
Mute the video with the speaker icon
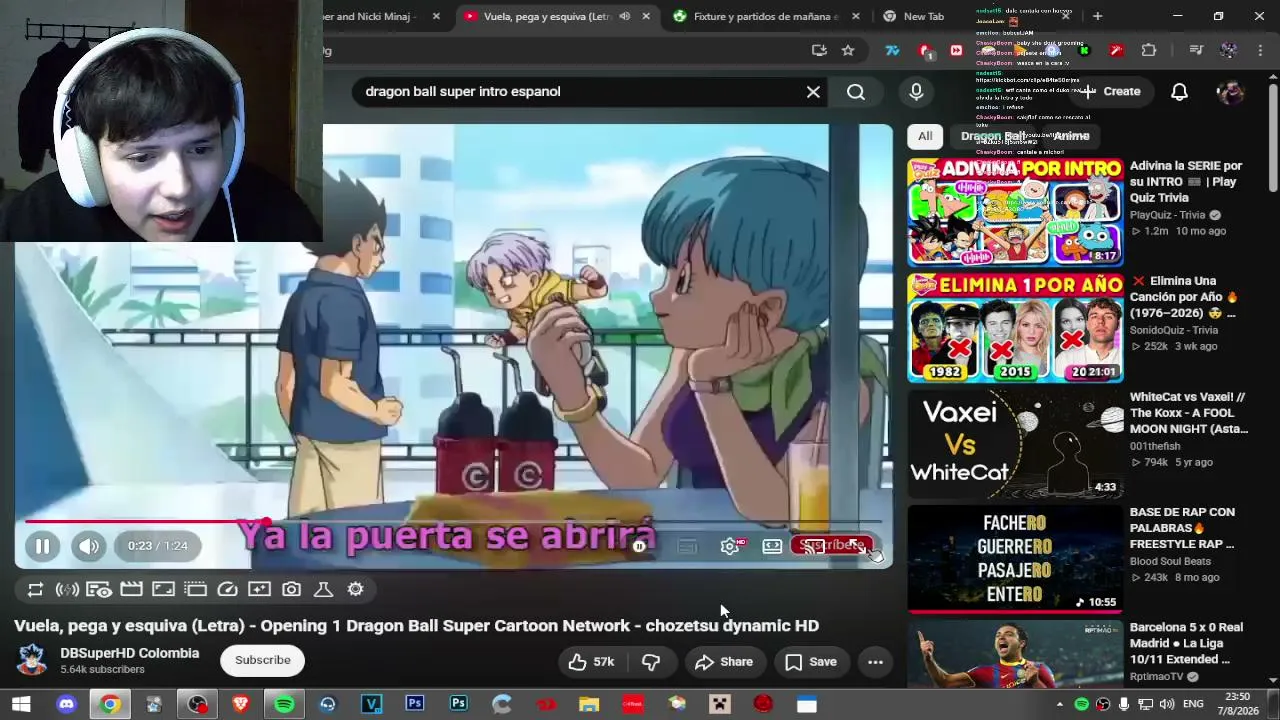click(89, 546)
